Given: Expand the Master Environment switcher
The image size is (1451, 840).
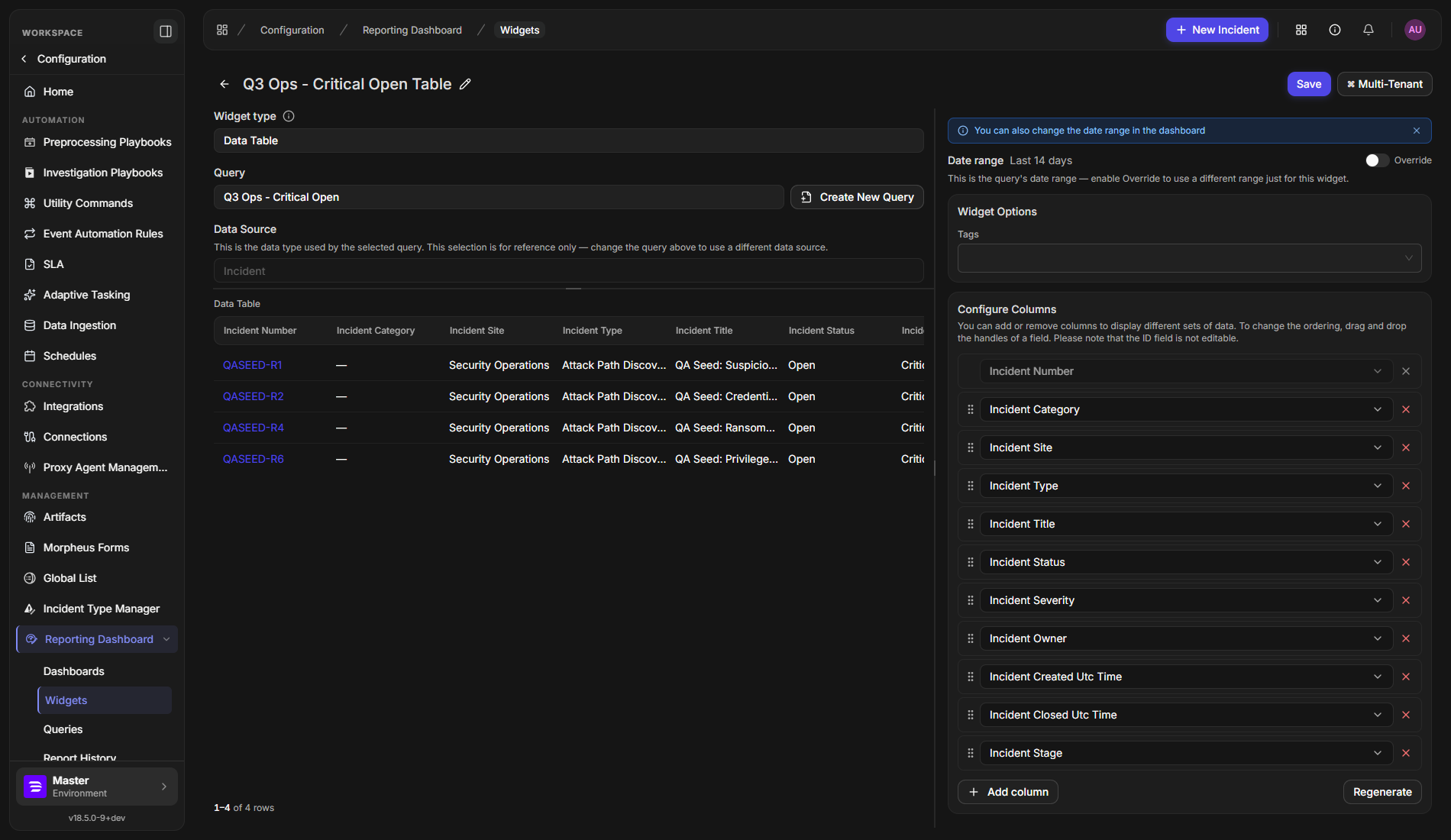Looking at the screenshot, I should click(x=97, y=787).
